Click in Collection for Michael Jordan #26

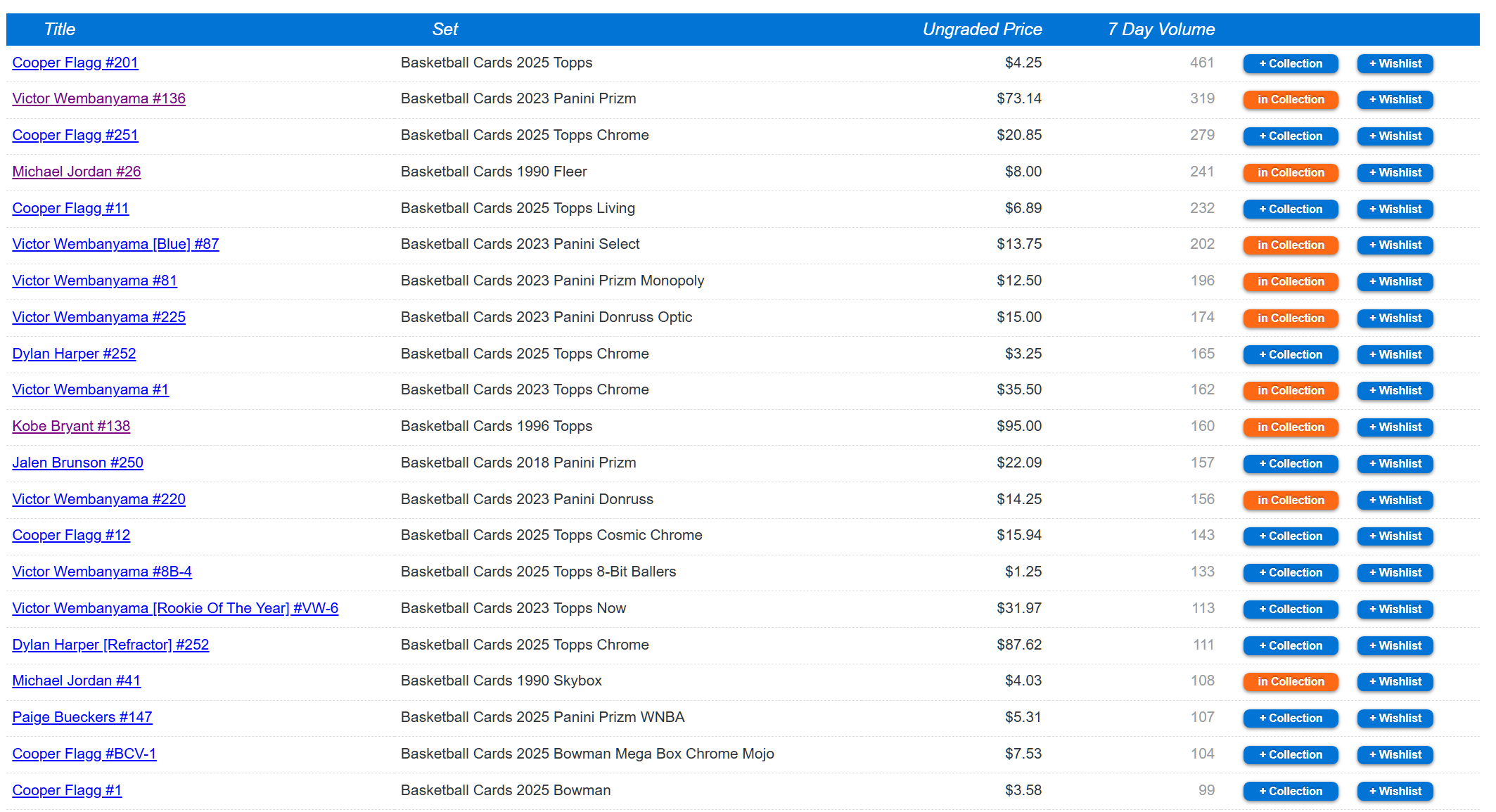pyautogui.click(x=1291, y=173)
